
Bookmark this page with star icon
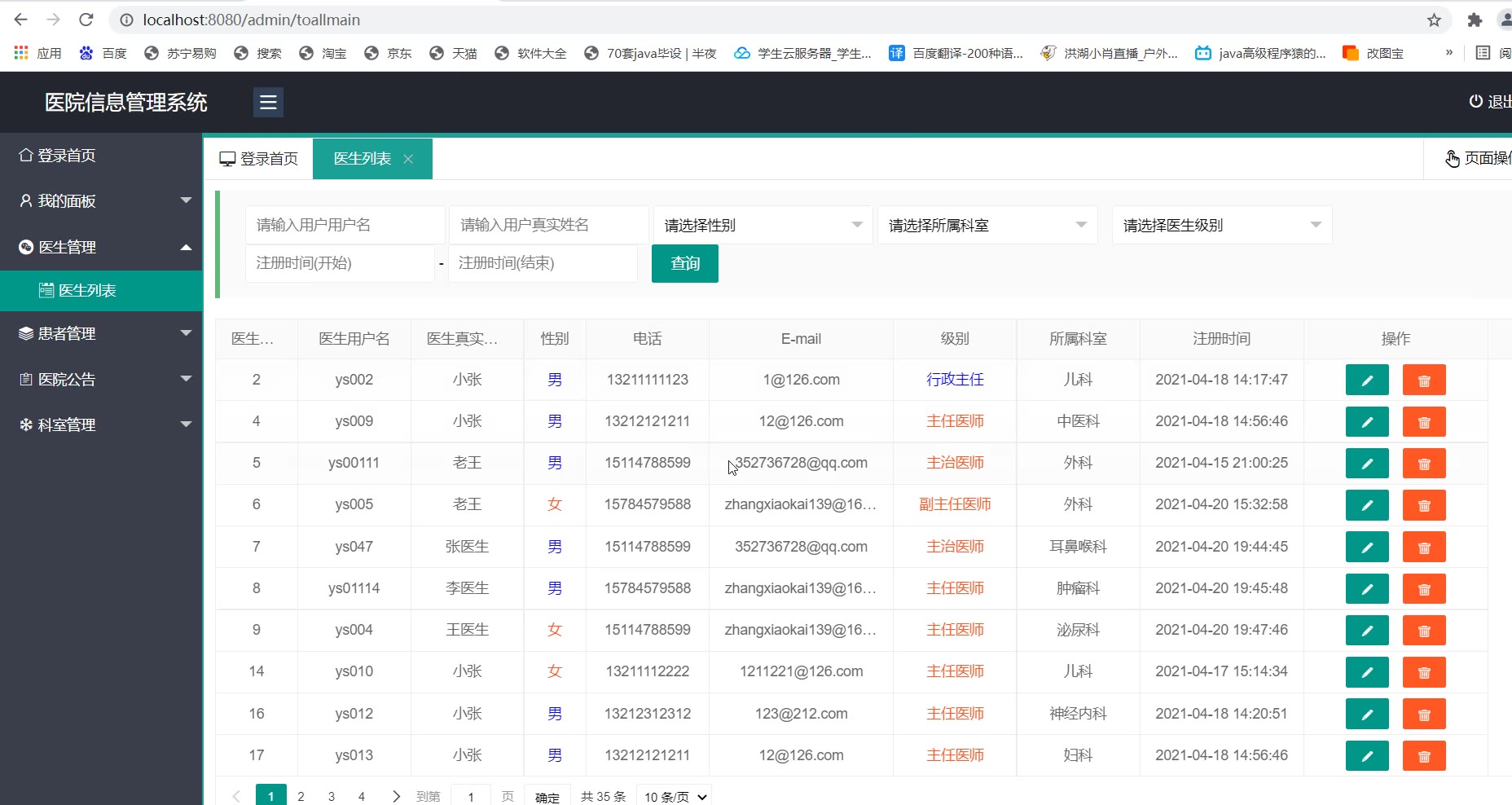(x=1434, y=20)
